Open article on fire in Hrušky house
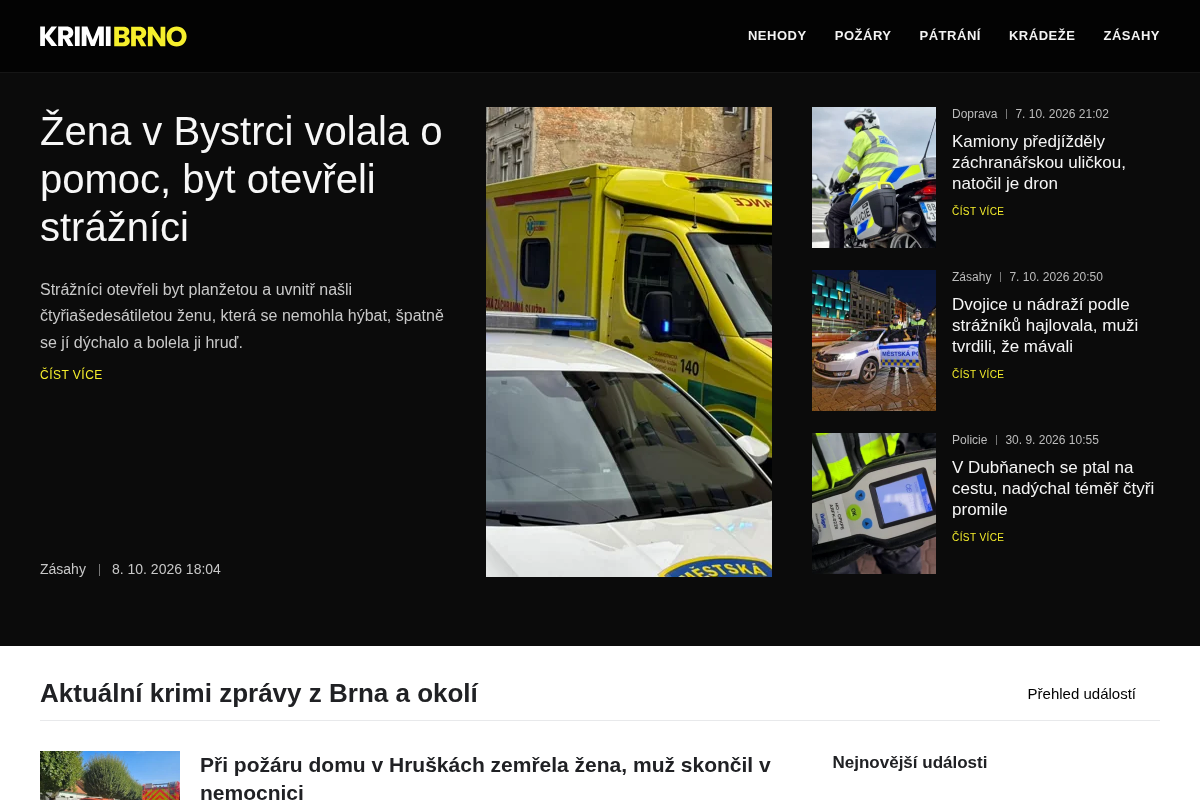This screenshot has width=1200, height=800. [x=485, y=778]
